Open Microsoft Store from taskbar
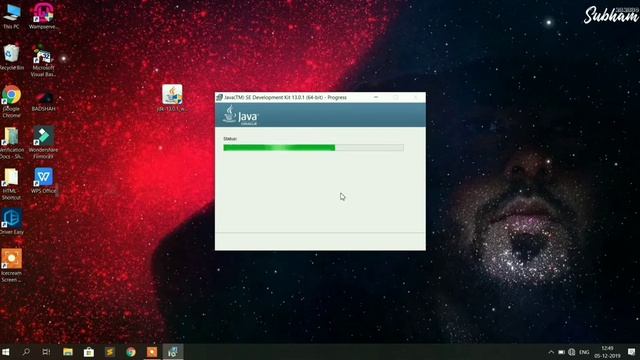The image size is (640, 360). [89, 352]
